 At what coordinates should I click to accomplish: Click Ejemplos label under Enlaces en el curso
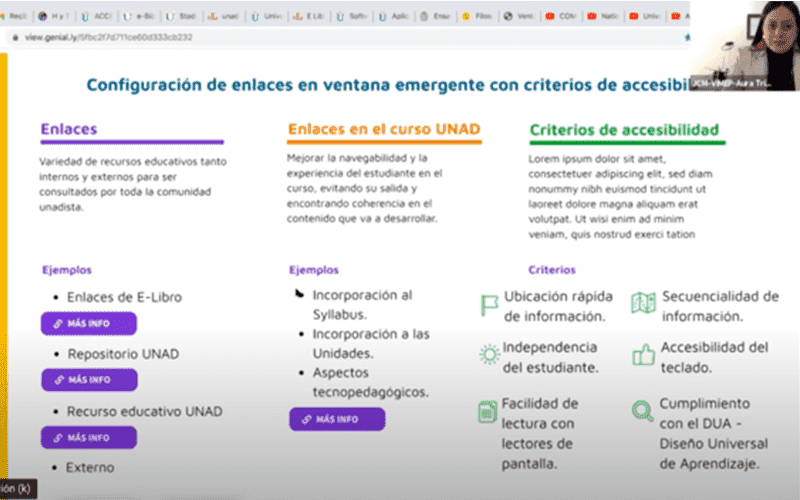click(x=314, y=270)
